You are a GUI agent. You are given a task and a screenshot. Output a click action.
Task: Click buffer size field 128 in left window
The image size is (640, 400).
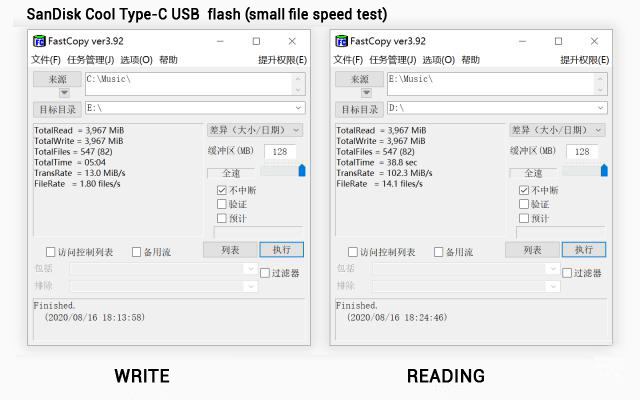click(x=280, y=152)
